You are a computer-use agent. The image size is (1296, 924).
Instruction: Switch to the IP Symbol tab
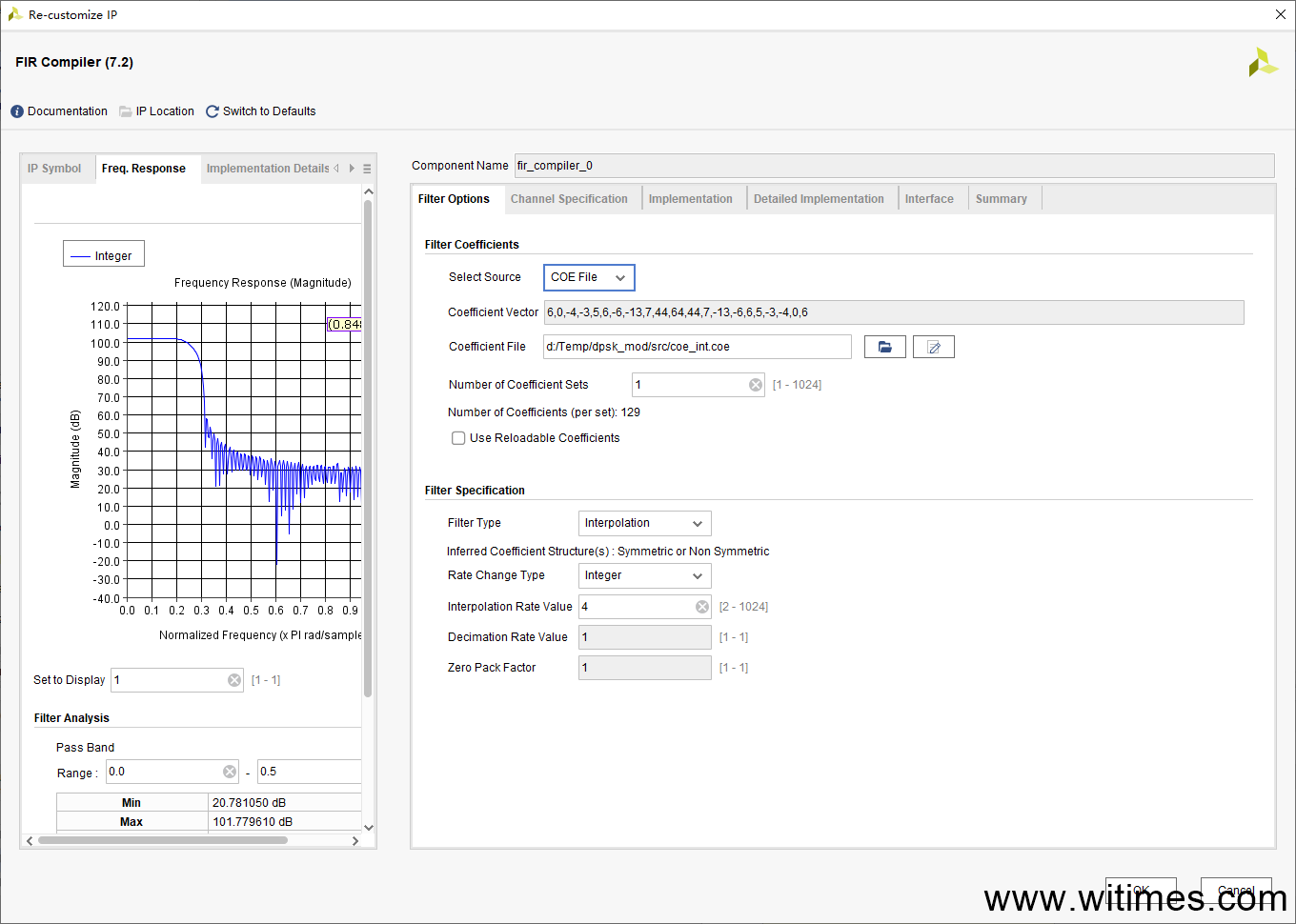pyautogui.click(x=54, y=169)
